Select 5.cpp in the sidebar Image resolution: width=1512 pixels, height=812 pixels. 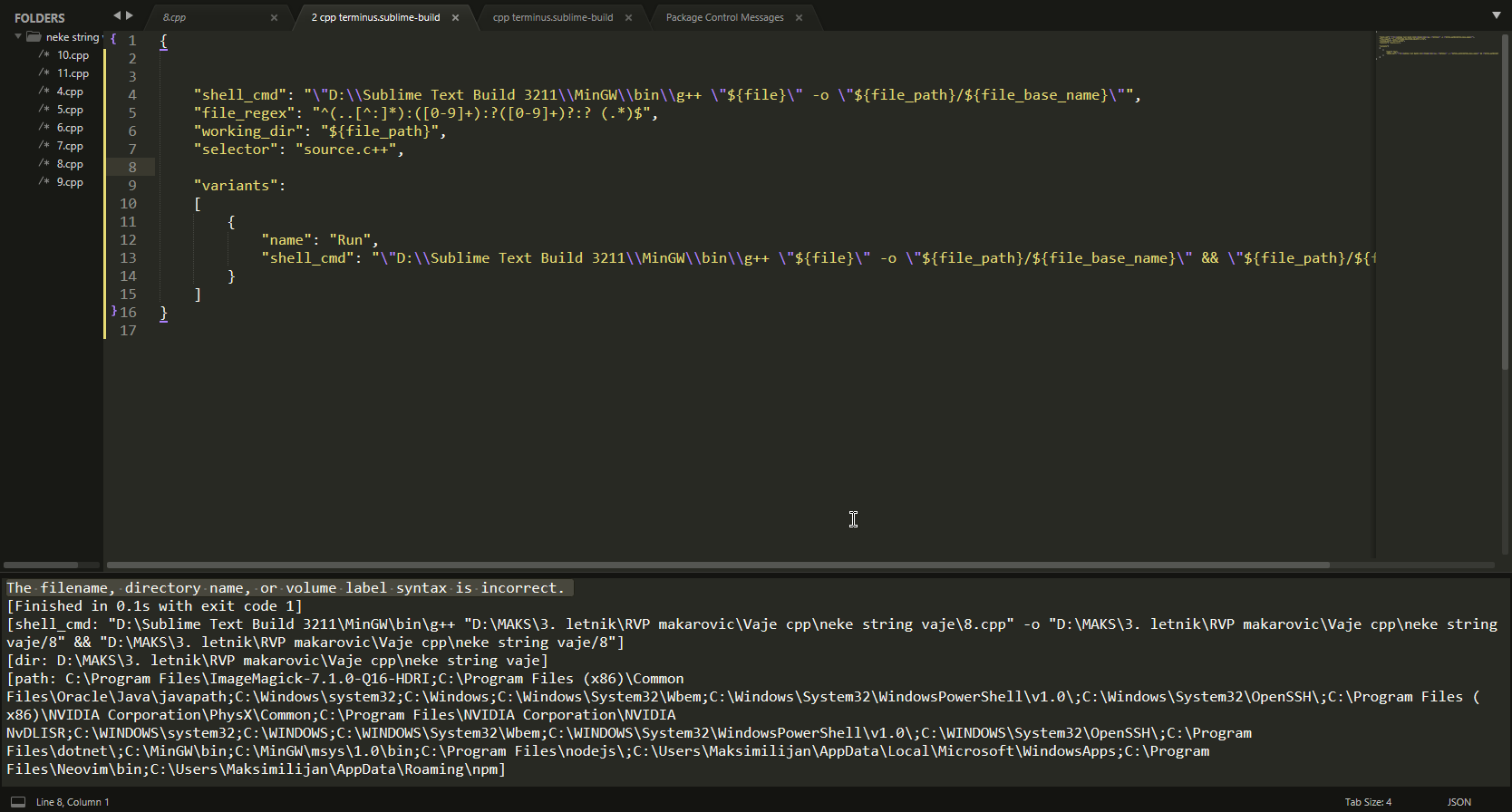pyautogui.click(x=70, y=110)
